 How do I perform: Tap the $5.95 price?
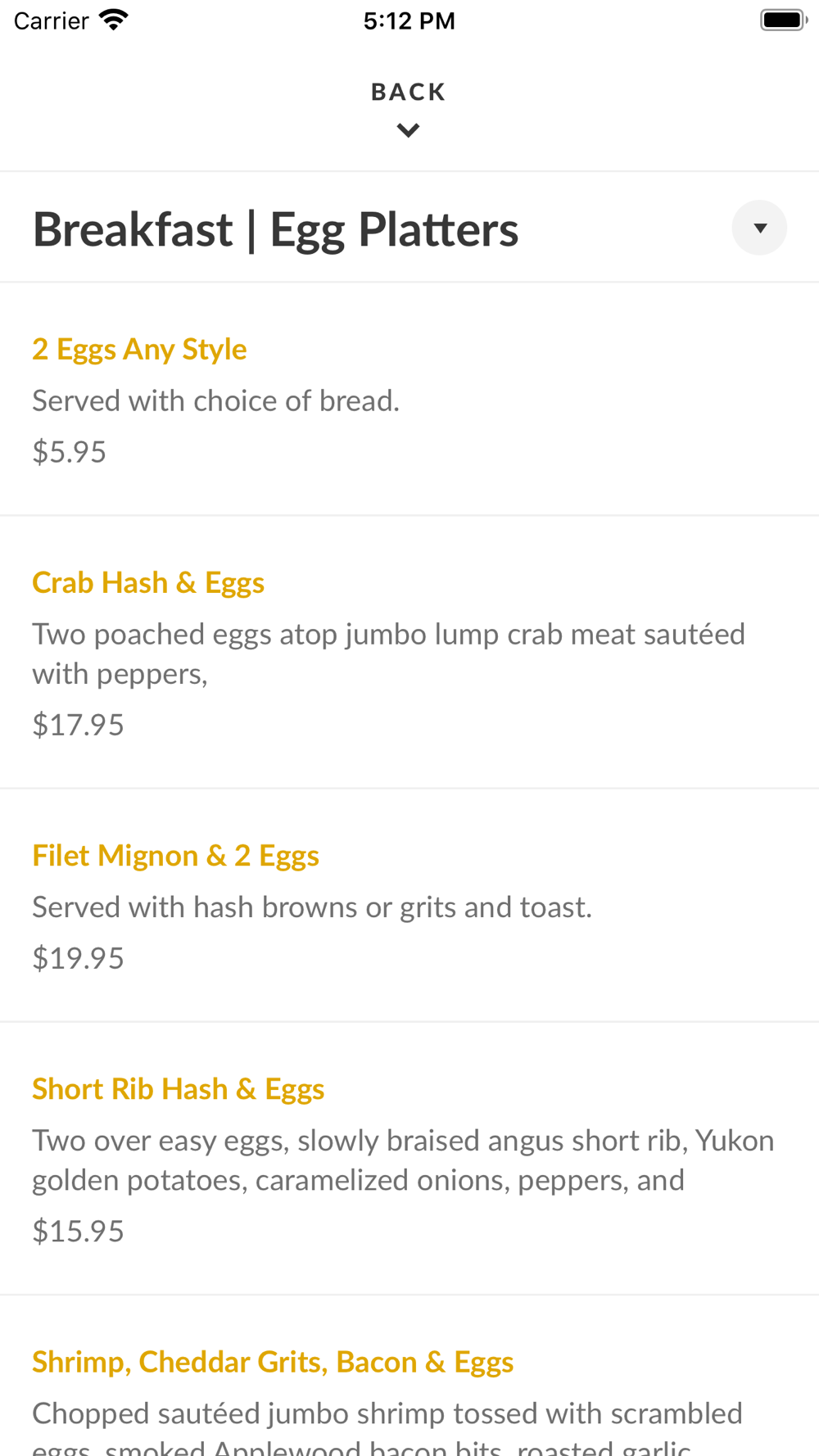click(69, 452)
